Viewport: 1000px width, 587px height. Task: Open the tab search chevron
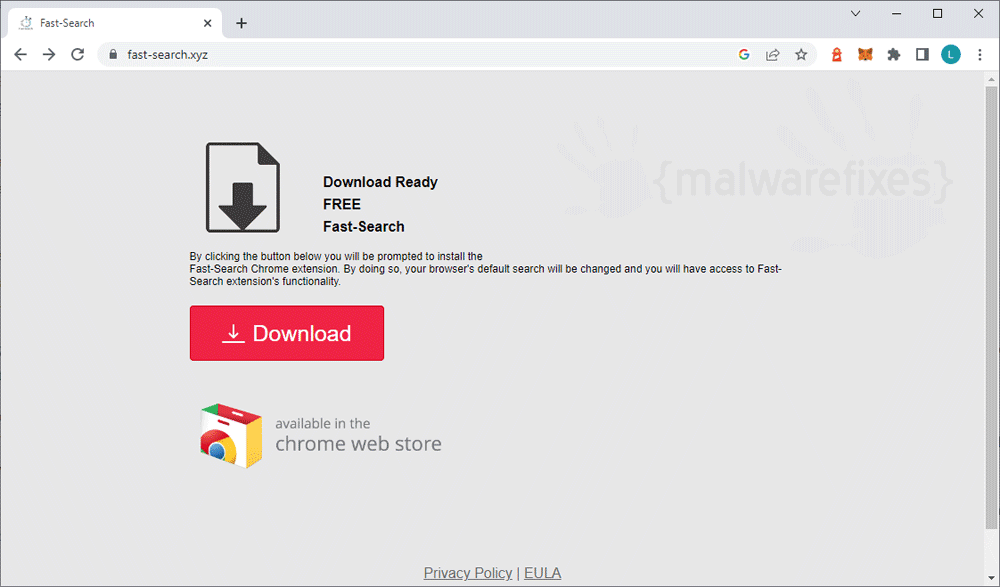[x=856, y=13]
